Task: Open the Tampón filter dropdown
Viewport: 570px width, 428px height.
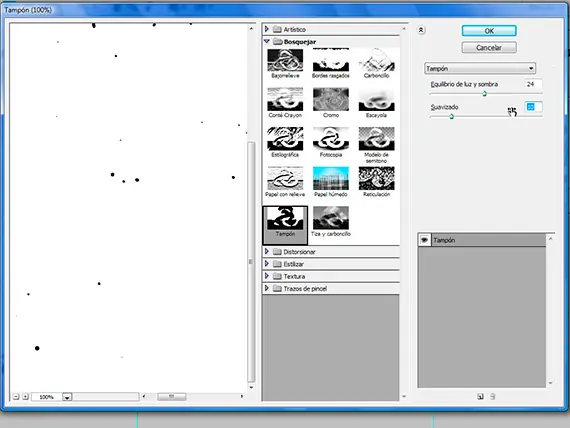Action: point(480,68)
